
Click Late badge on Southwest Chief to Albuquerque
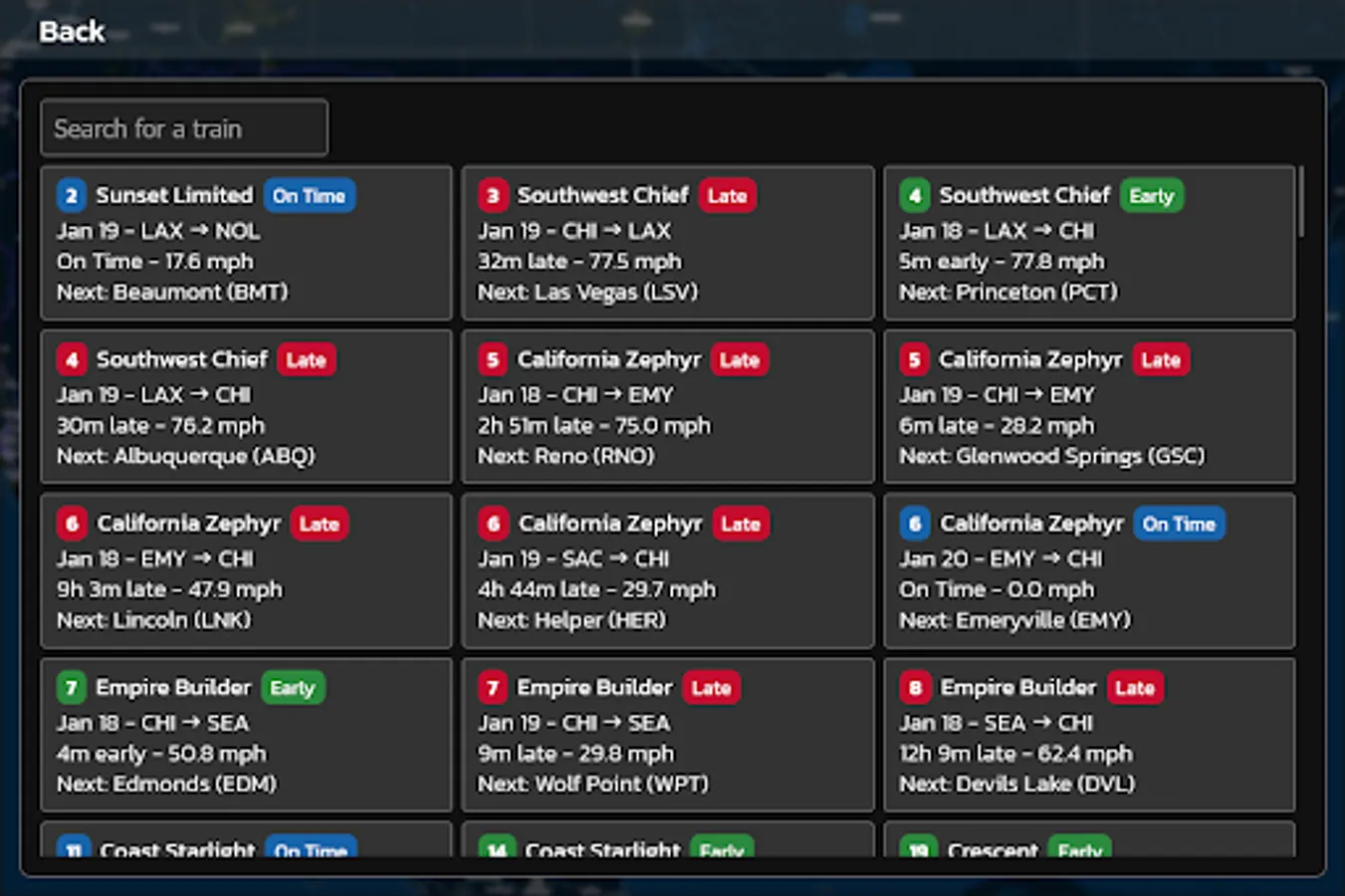click(307, 360)
